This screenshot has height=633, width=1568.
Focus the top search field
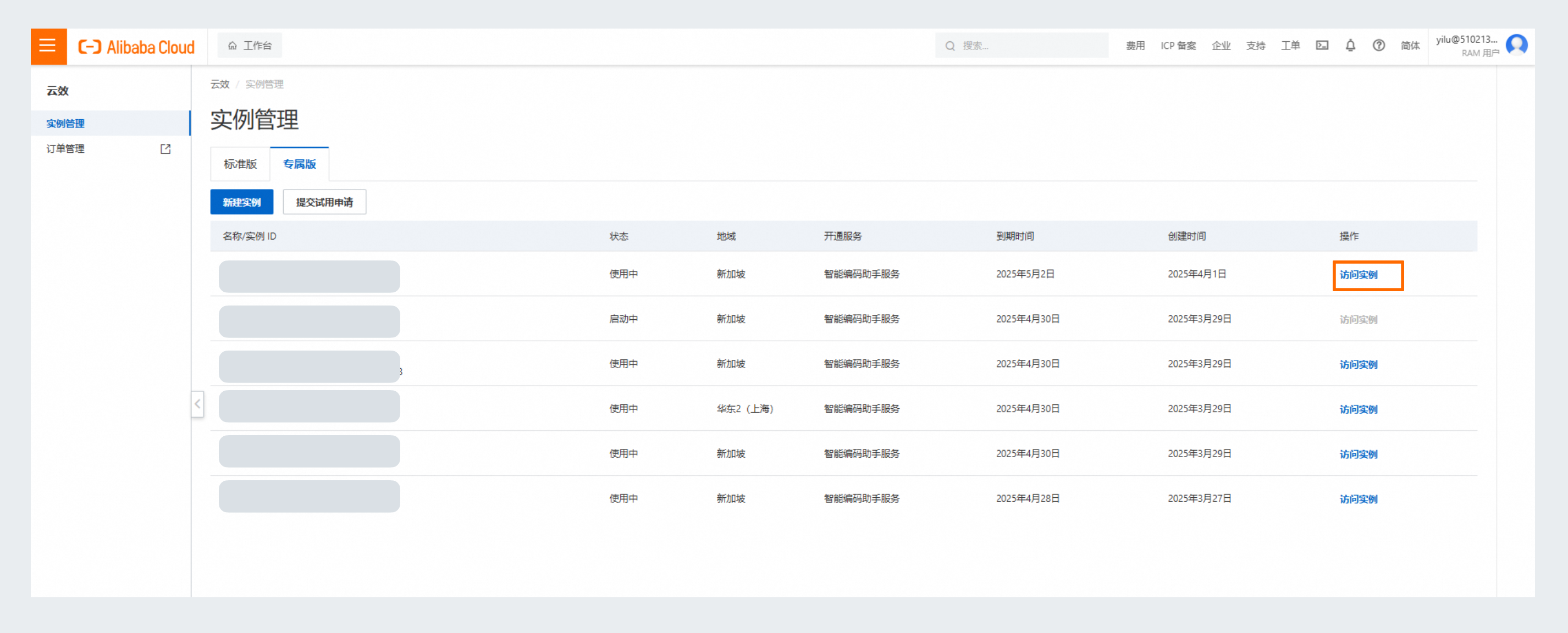1029,46
